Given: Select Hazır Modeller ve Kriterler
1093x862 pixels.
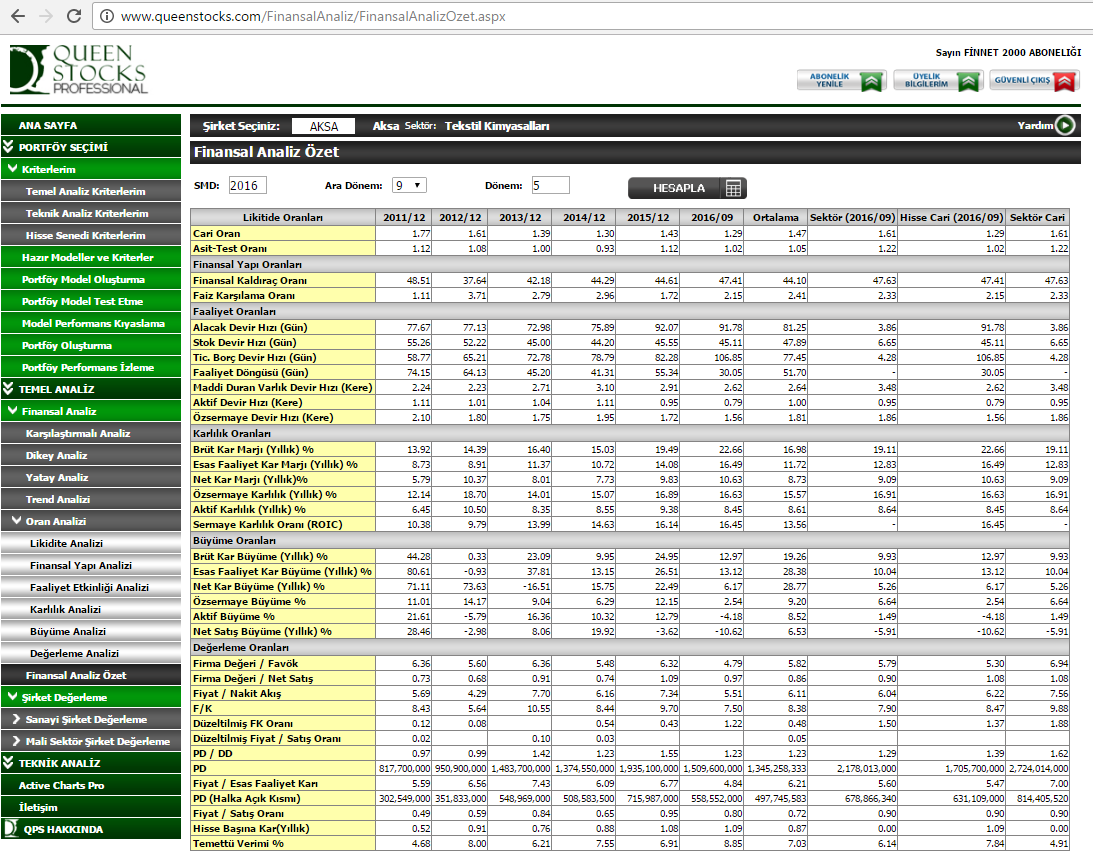Looking at the screenshot, I should (x=91, y=257).
